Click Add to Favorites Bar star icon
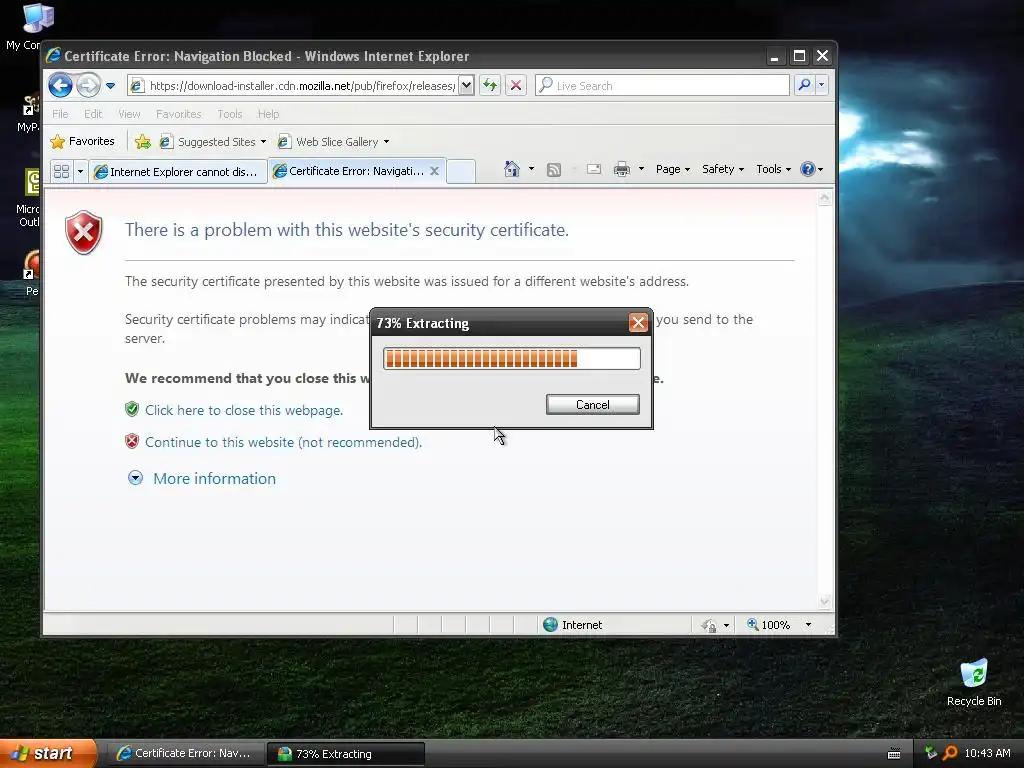 pos(142,142)
